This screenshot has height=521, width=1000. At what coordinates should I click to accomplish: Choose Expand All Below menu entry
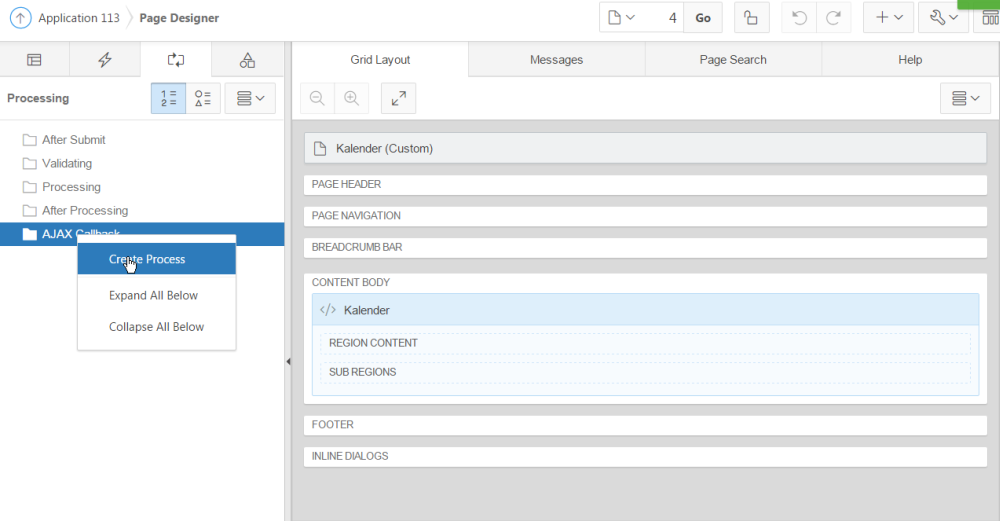pos(153,295)
